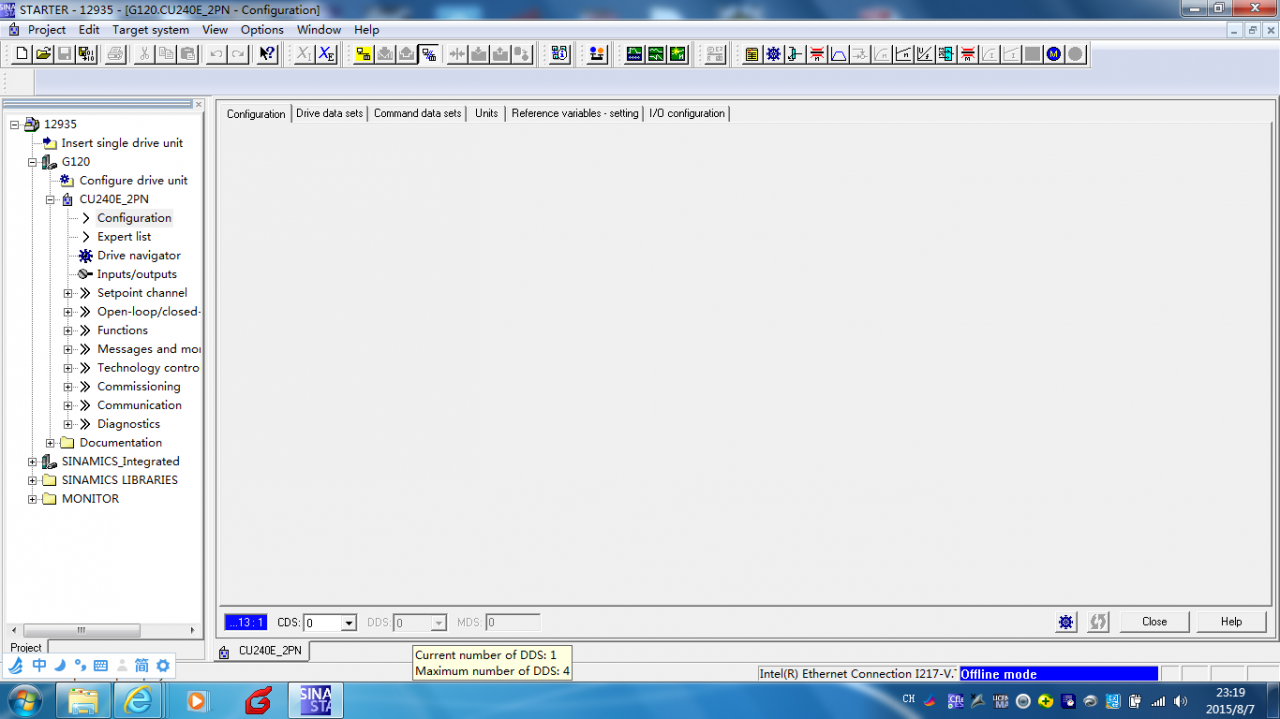Click the scissors Cut icon
The image size is (1280, 719).
click(x=144, y=54)
